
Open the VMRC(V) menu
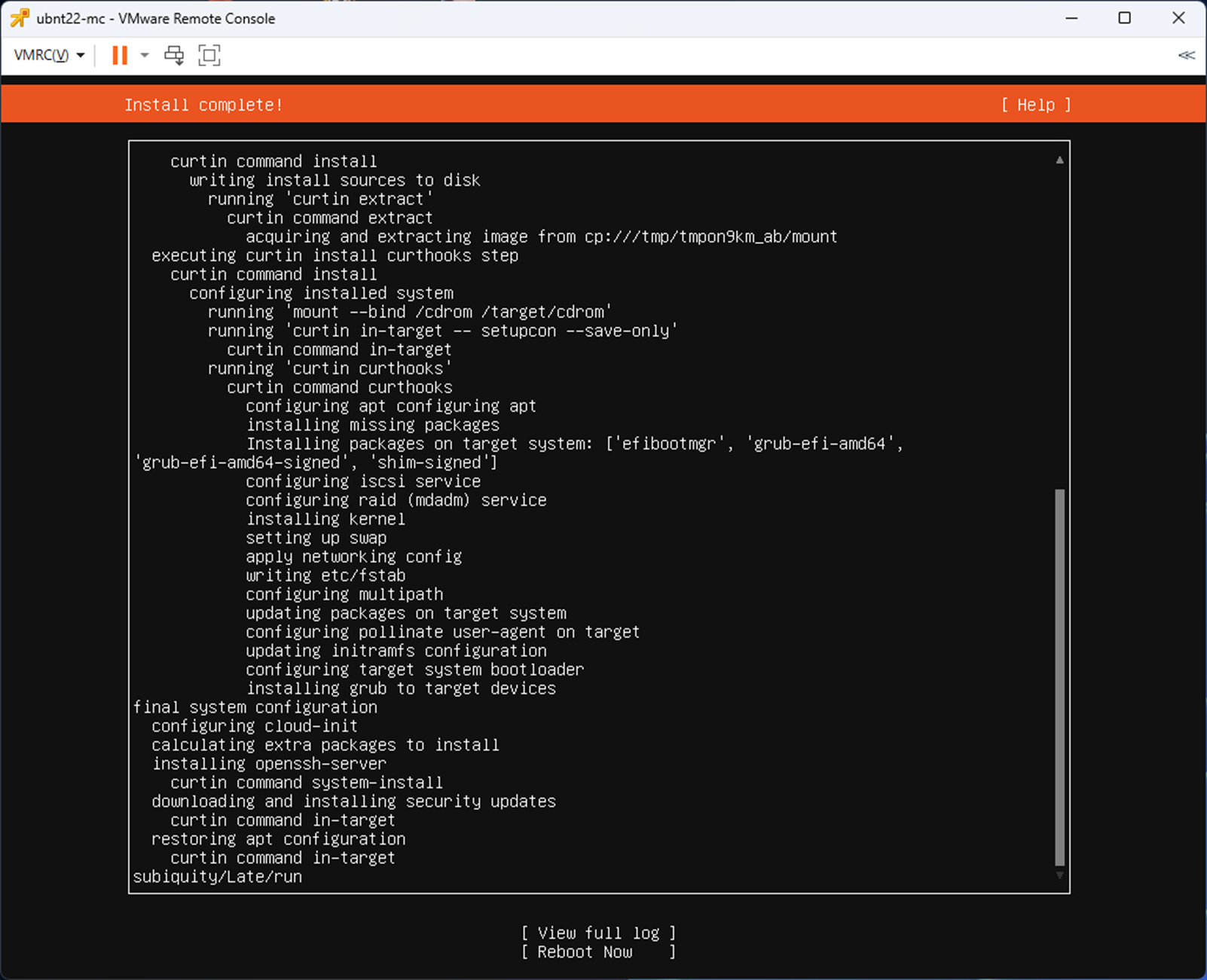tap(49, 55)
